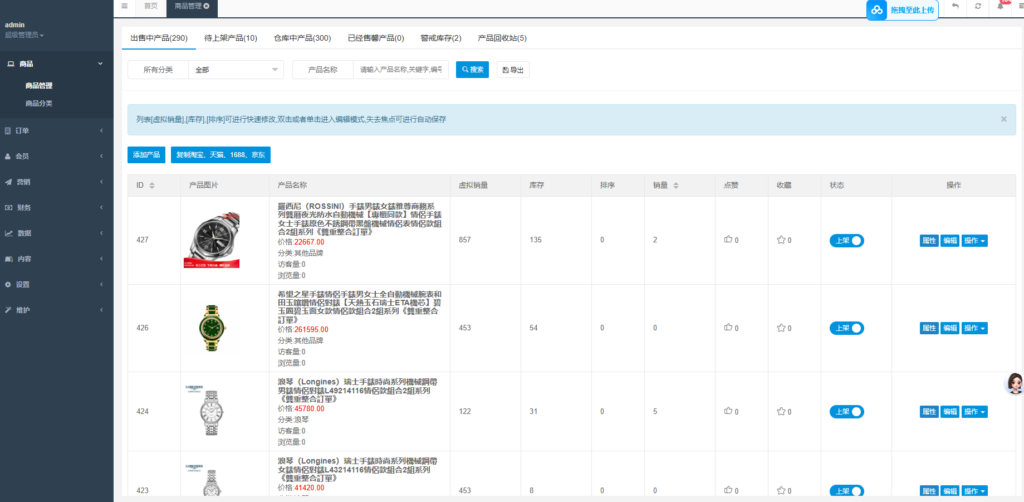The height and width of the screenshot is (502, 1024).
Task: Click the cloud upload icon 拖拽至此上传
Action: point(877,10)
